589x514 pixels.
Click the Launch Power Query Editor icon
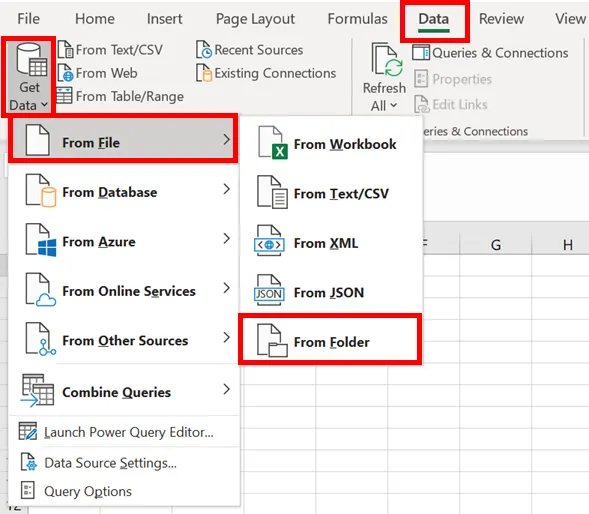tap(28, 431)
